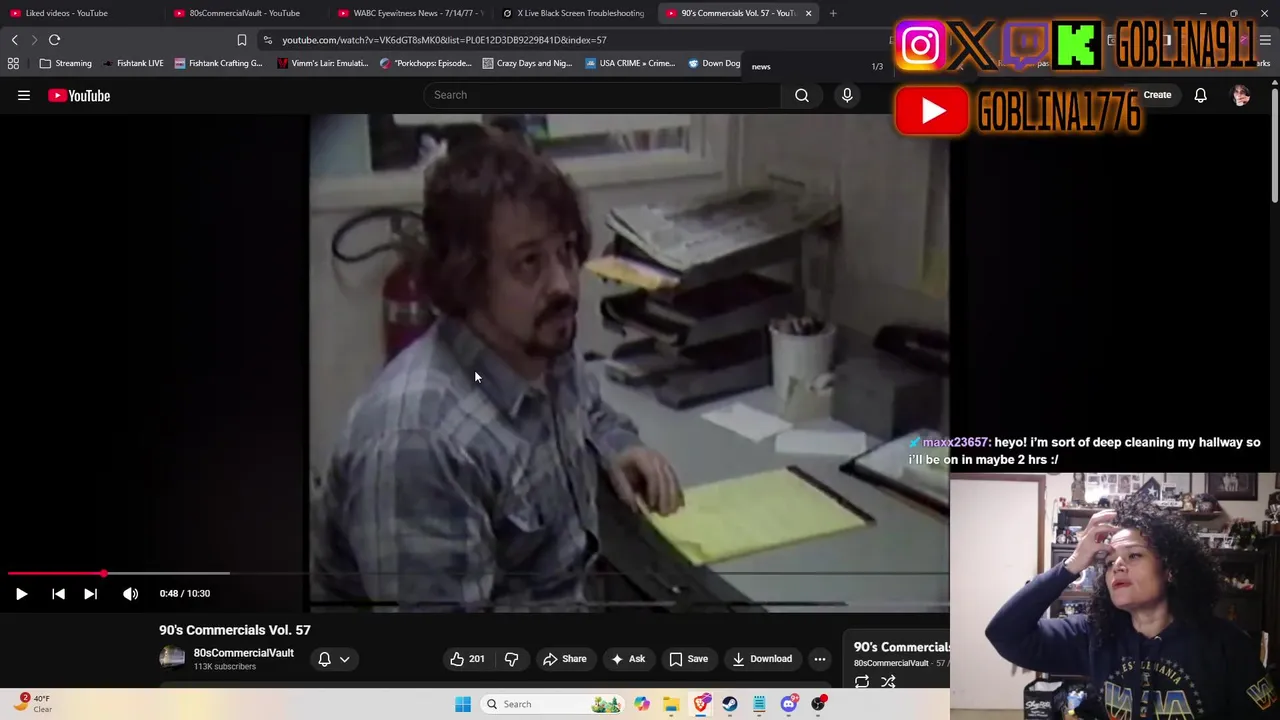
Task: Dislike the video
Action: tap(511, 659)
